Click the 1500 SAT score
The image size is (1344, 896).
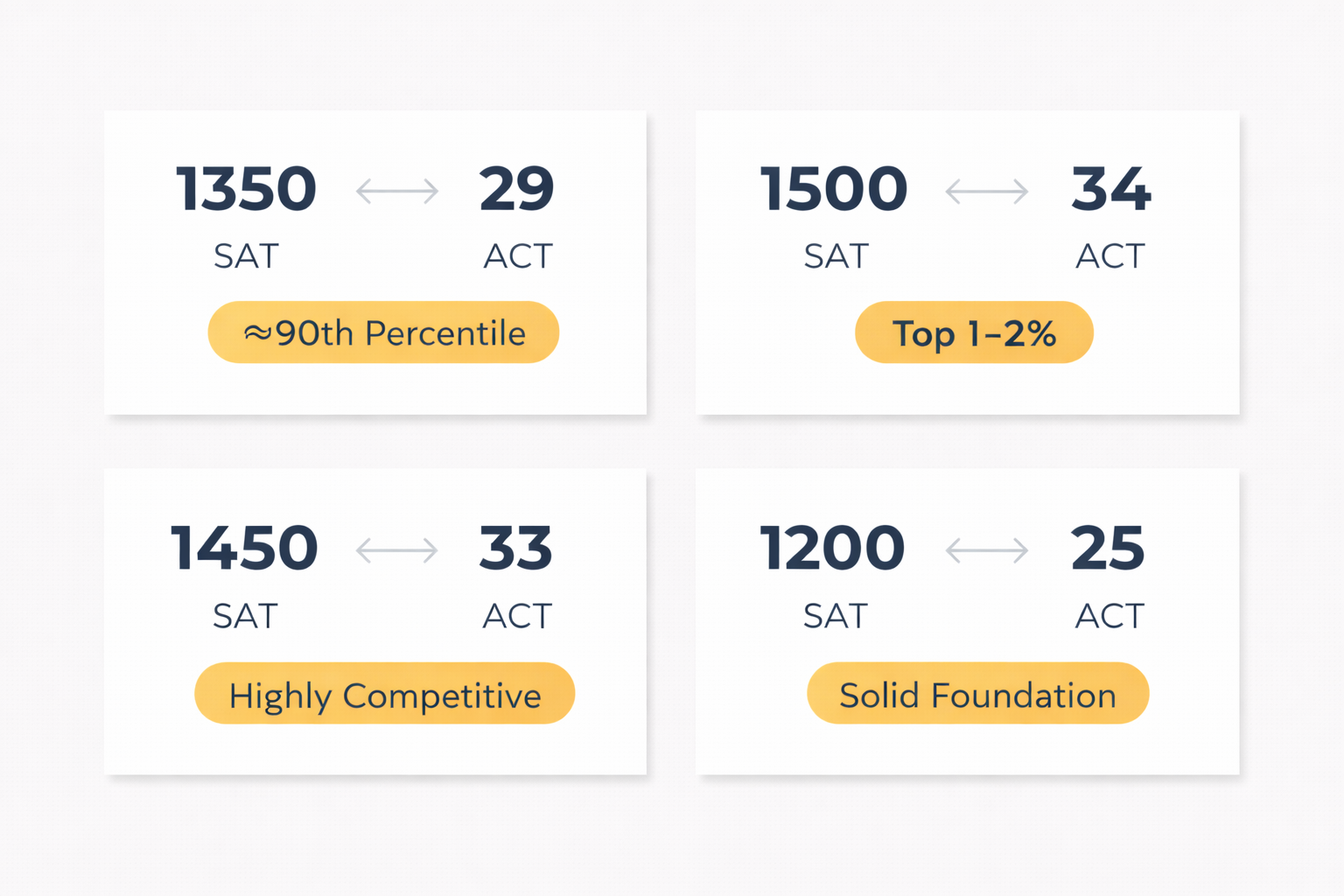(834, 189)
